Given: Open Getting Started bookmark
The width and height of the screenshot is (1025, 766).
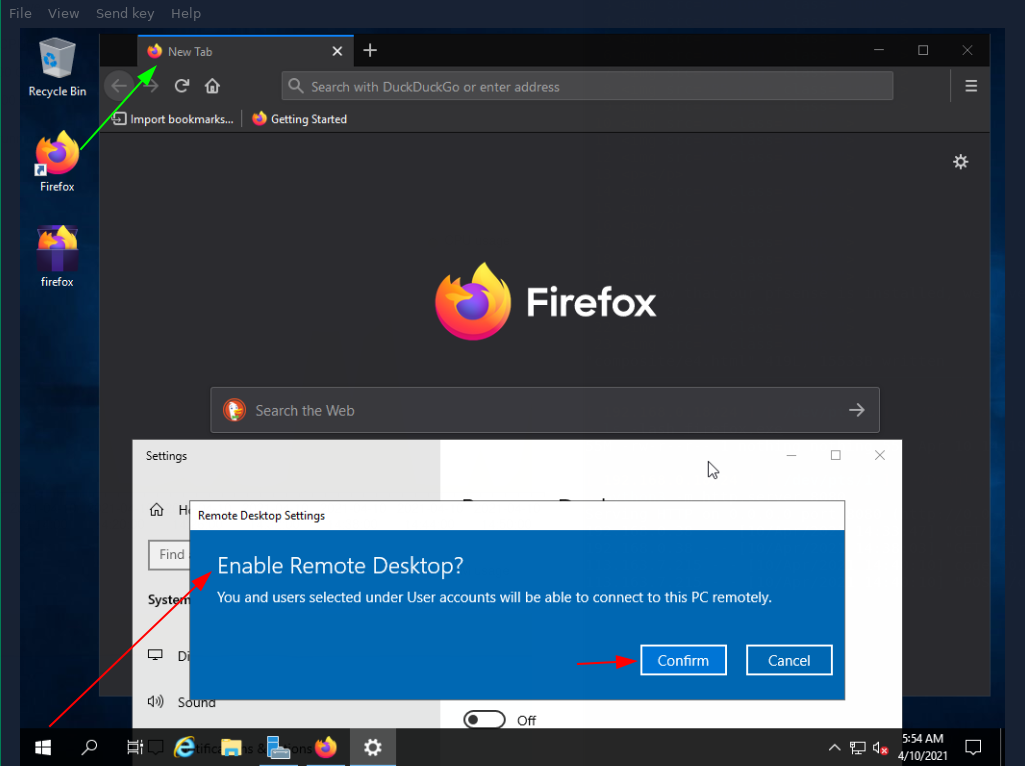Looking at the screenshot, I should 299,119.
